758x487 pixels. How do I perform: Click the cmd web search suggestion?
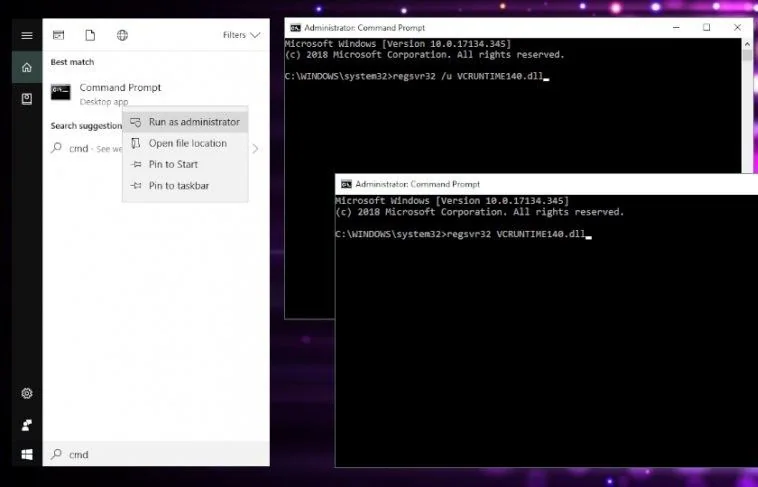click(86, 148)
